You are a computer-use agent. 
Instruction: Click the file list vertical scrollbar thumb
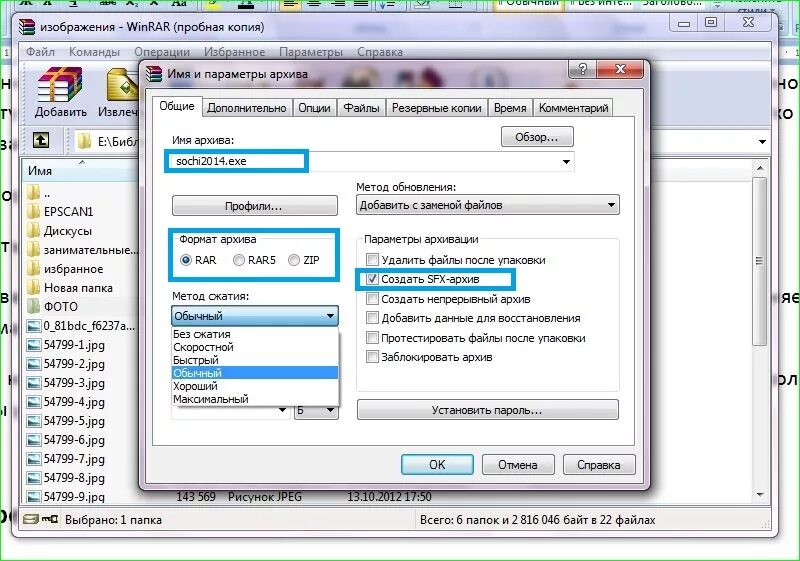pyautogui.click(x=760, y=261)
